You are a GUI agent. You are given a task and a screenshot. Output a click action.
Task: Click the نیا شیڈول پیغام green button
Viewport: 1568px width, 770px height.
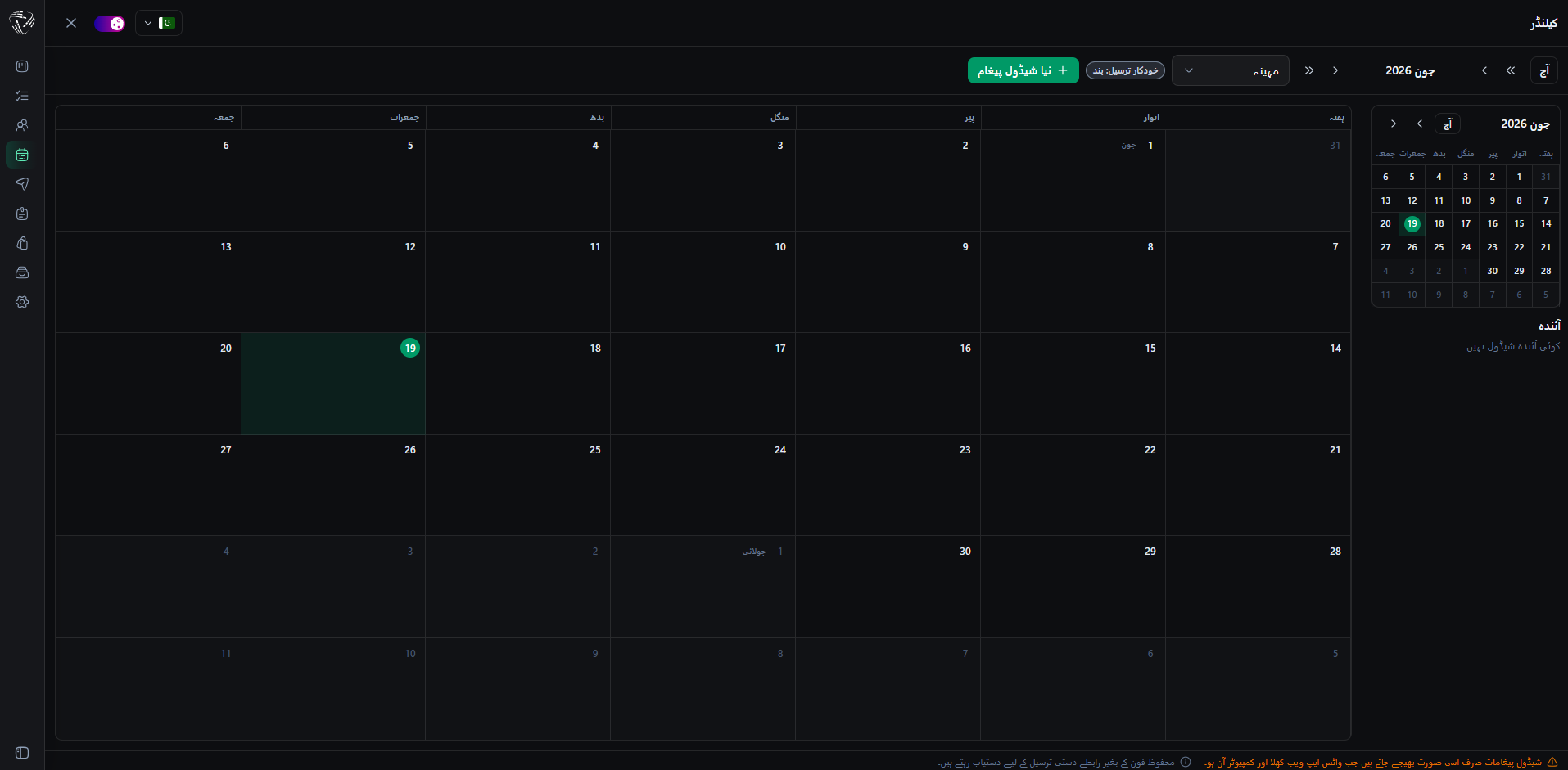[1023, 70]
